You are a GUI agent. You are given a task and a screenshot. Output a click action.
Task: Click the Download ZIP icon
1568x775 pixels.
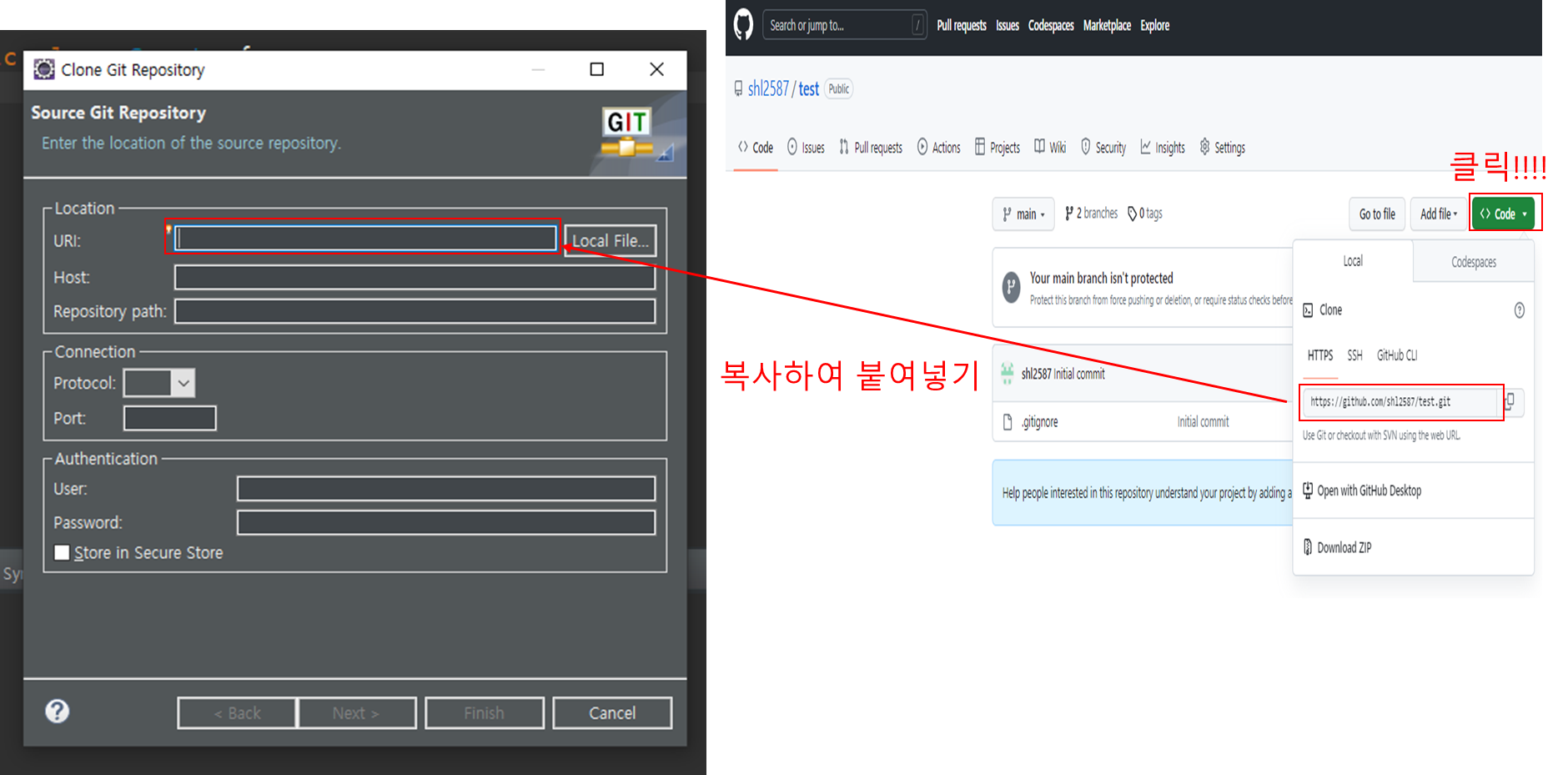[x=1308, y=547]
